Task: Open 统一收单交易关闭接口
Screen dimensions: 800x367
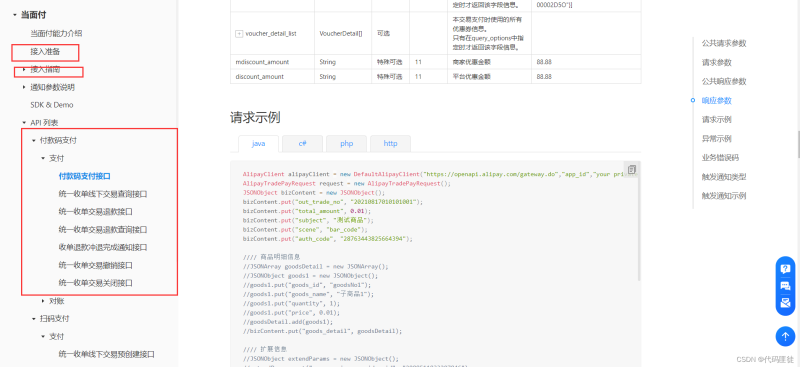Action: point(96,282)
